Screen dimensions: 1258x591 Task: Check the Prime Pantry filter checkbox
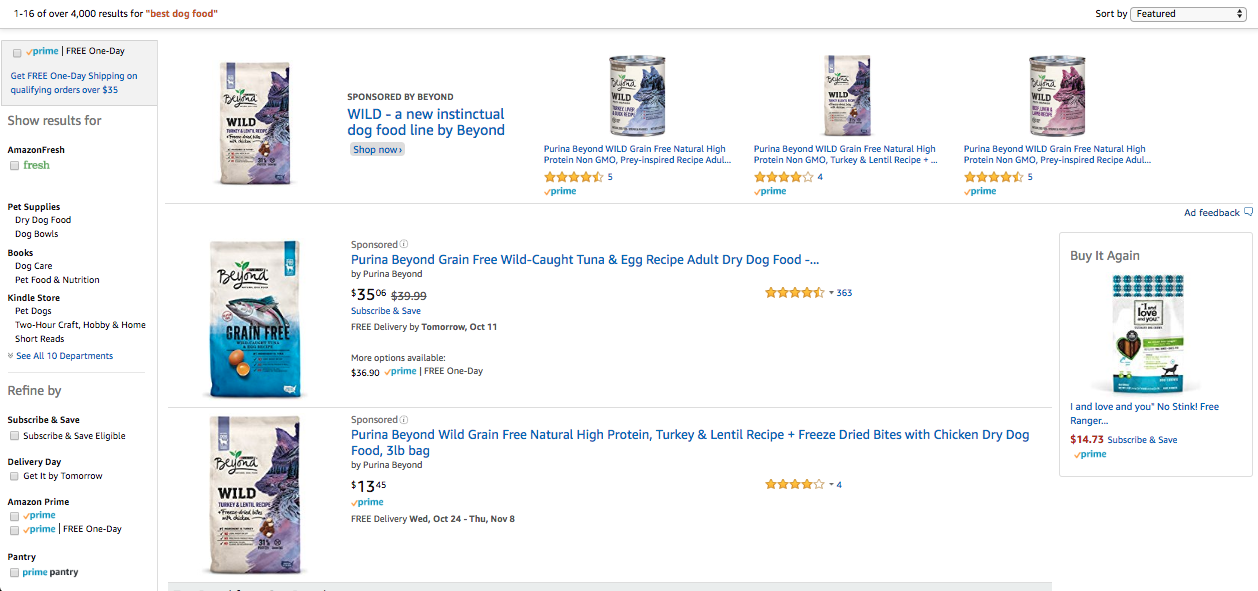tap(14, 573)
